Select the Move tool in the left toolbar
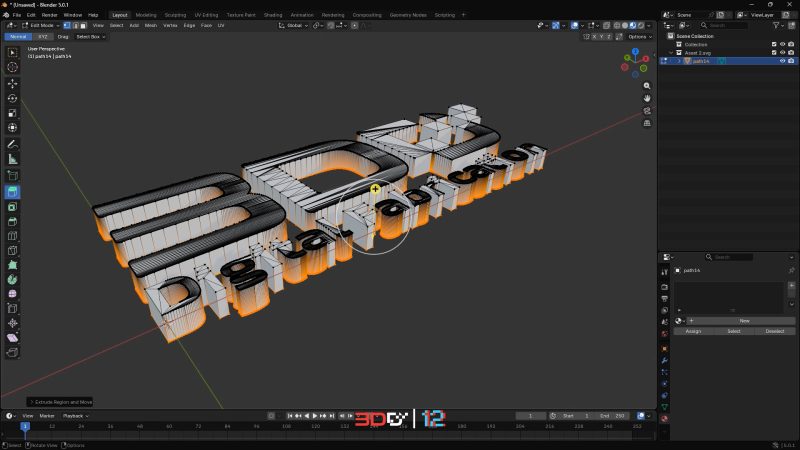The height and width of the screenshot is (450, 800). pos(13,83)
